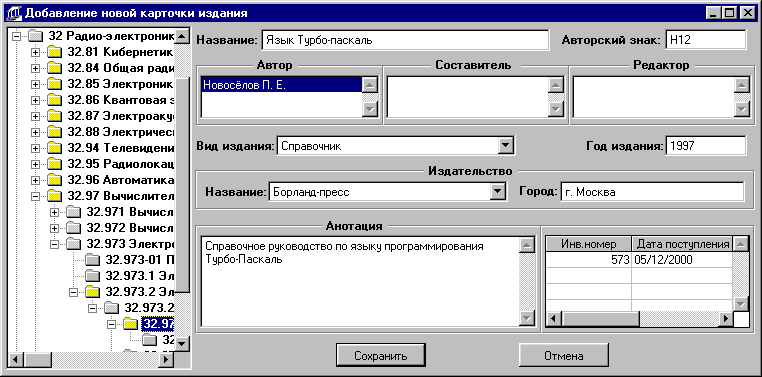Click the Анотация scroll up arrow
Screen dimensions: 762x377
pyautogui.click(x=527, y=245)
